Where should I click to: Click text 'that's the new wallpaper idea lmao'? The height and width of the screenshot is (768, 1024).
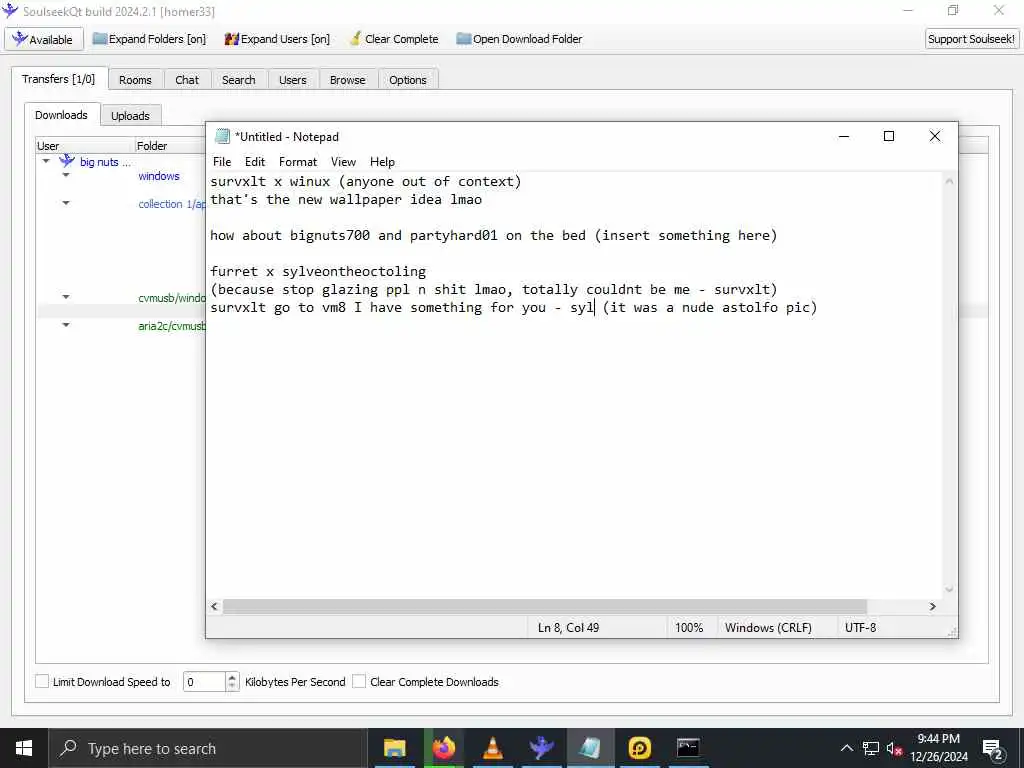[346, 199]
